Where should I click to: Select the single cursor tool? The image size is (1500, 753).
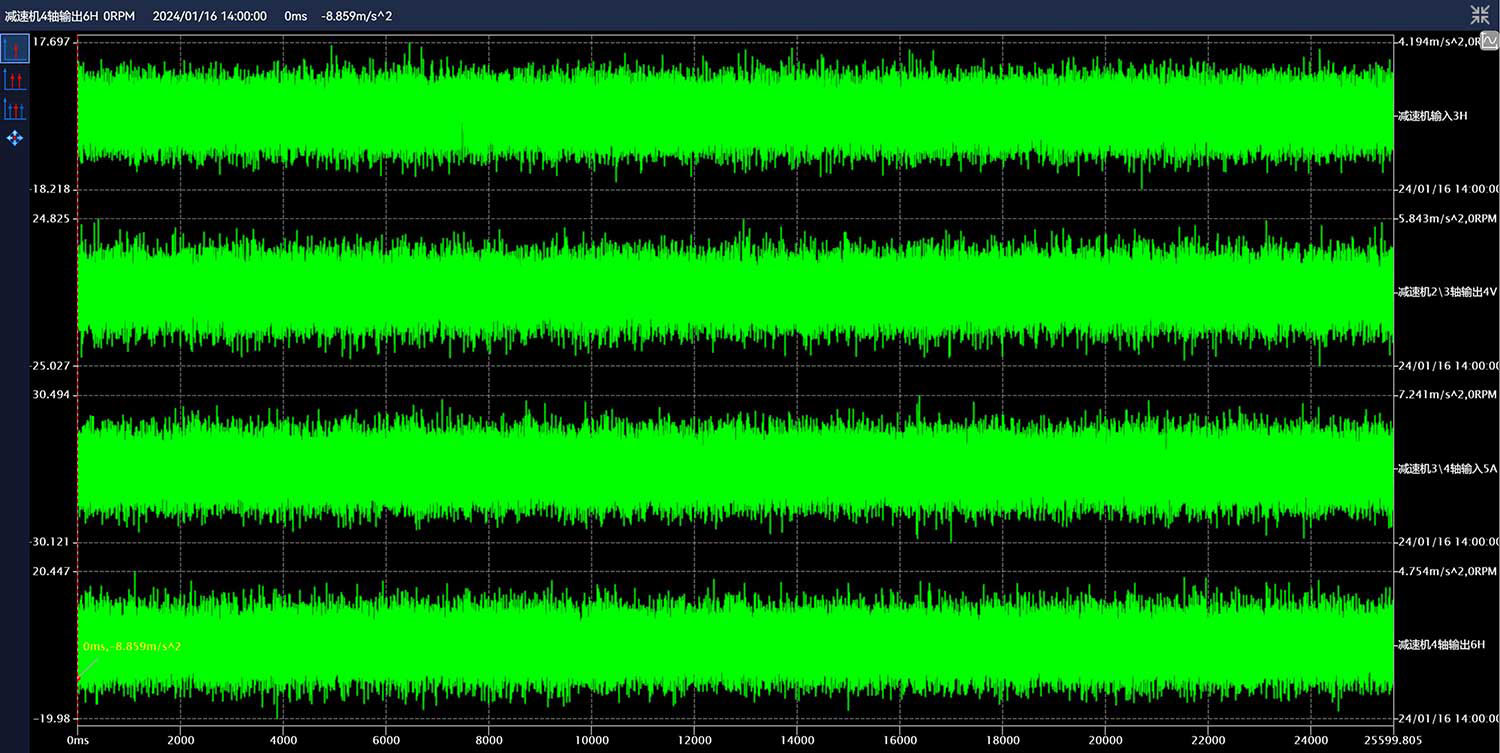[x=15, y=49]
